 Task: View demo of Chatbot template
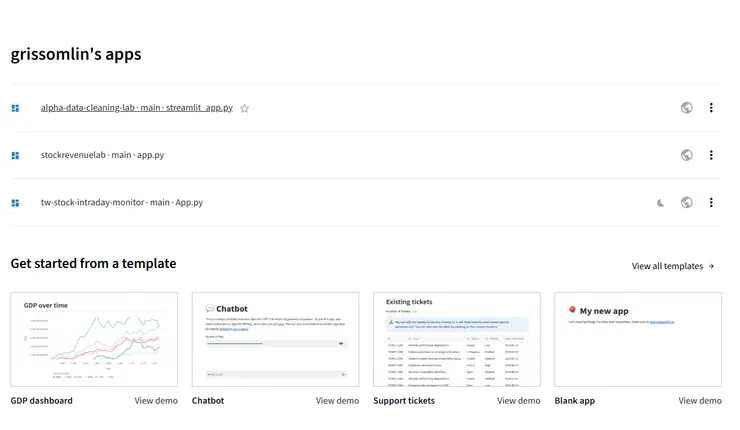tap(337, 400)
